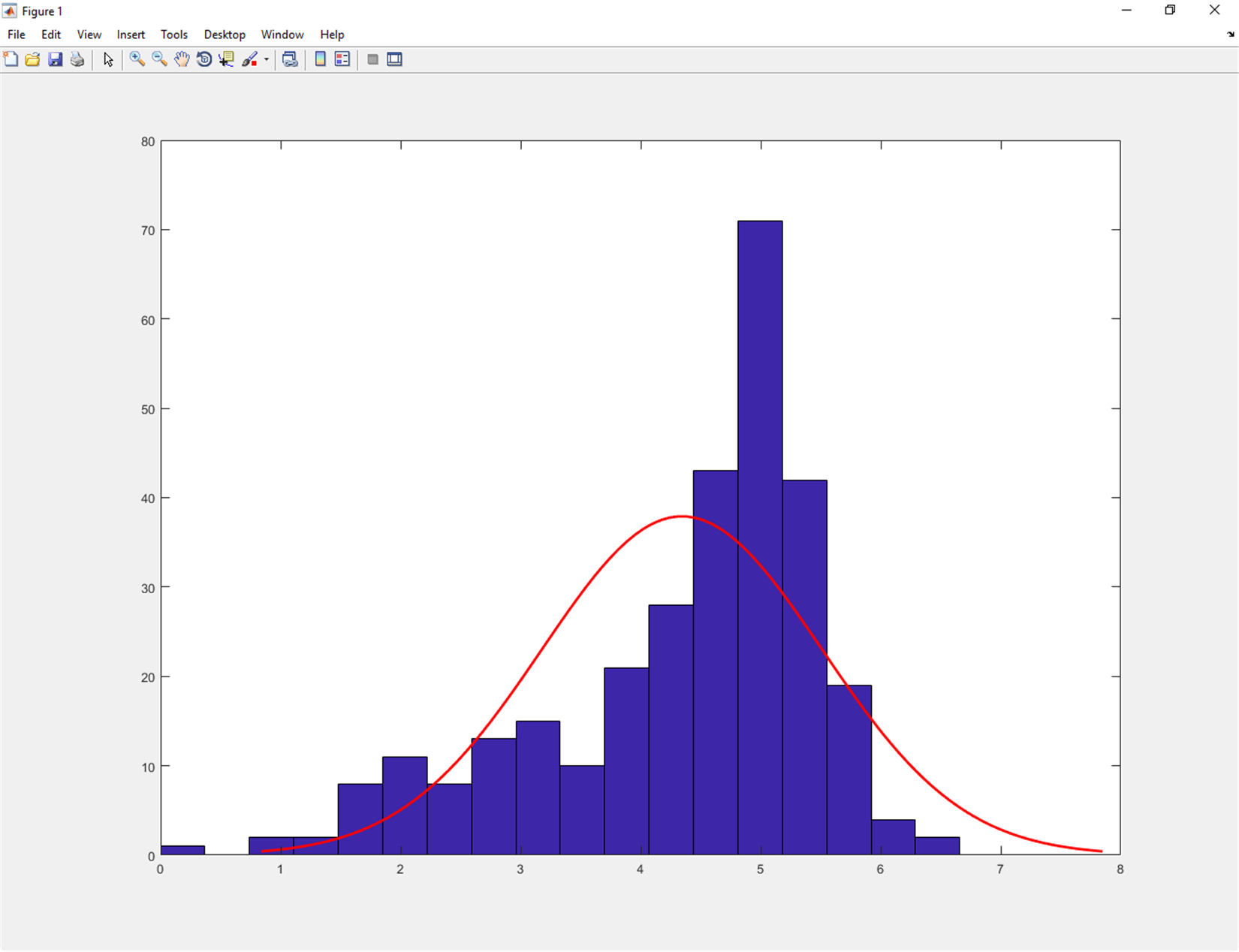Minimize the Figure 1 window
Viewport: 1239px width, 952px height.
[x=1126, y=11]
